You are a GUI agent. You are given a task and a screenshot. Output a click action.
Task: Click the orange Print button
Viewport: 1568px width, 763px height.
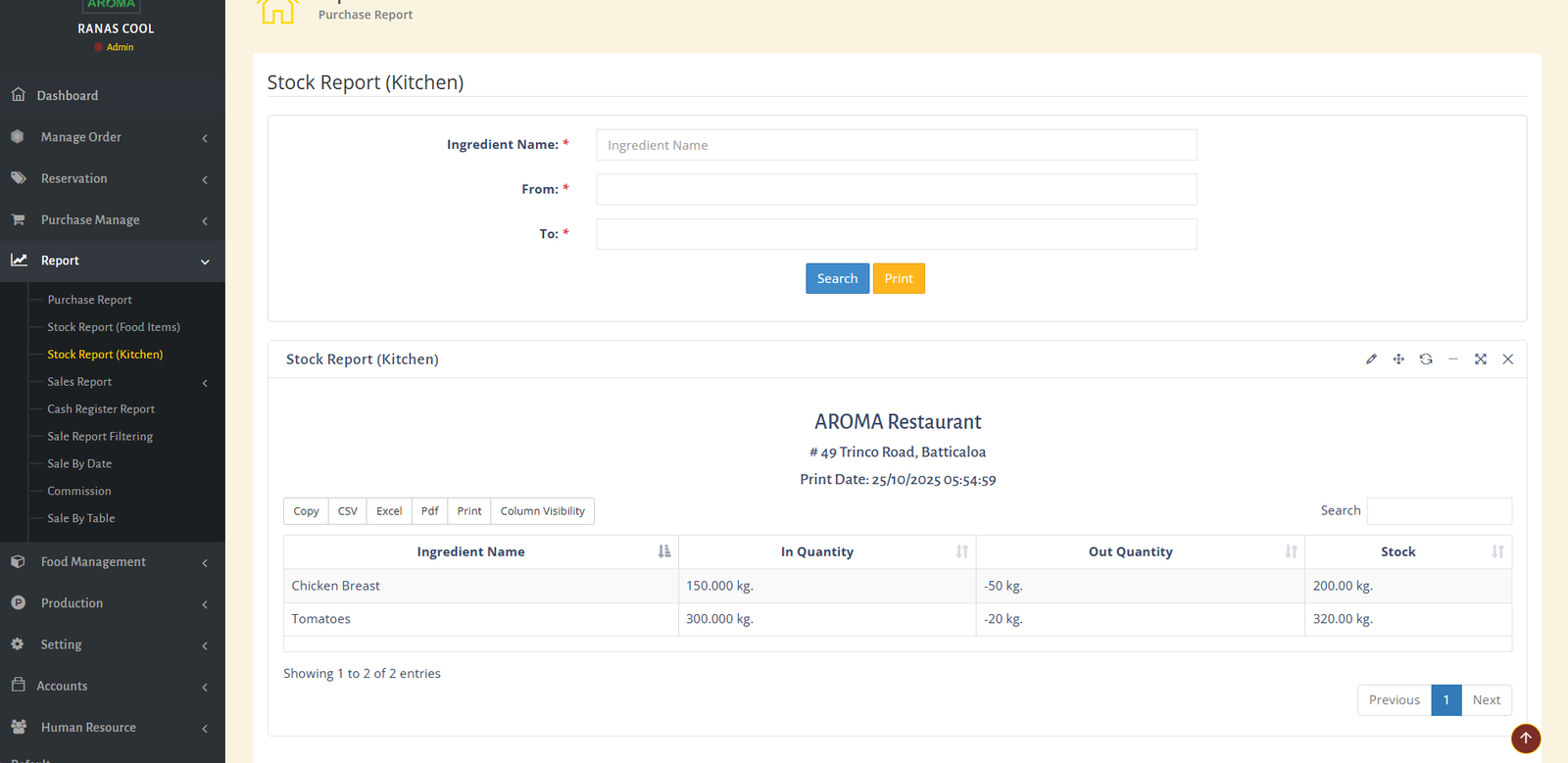point(899,279)
